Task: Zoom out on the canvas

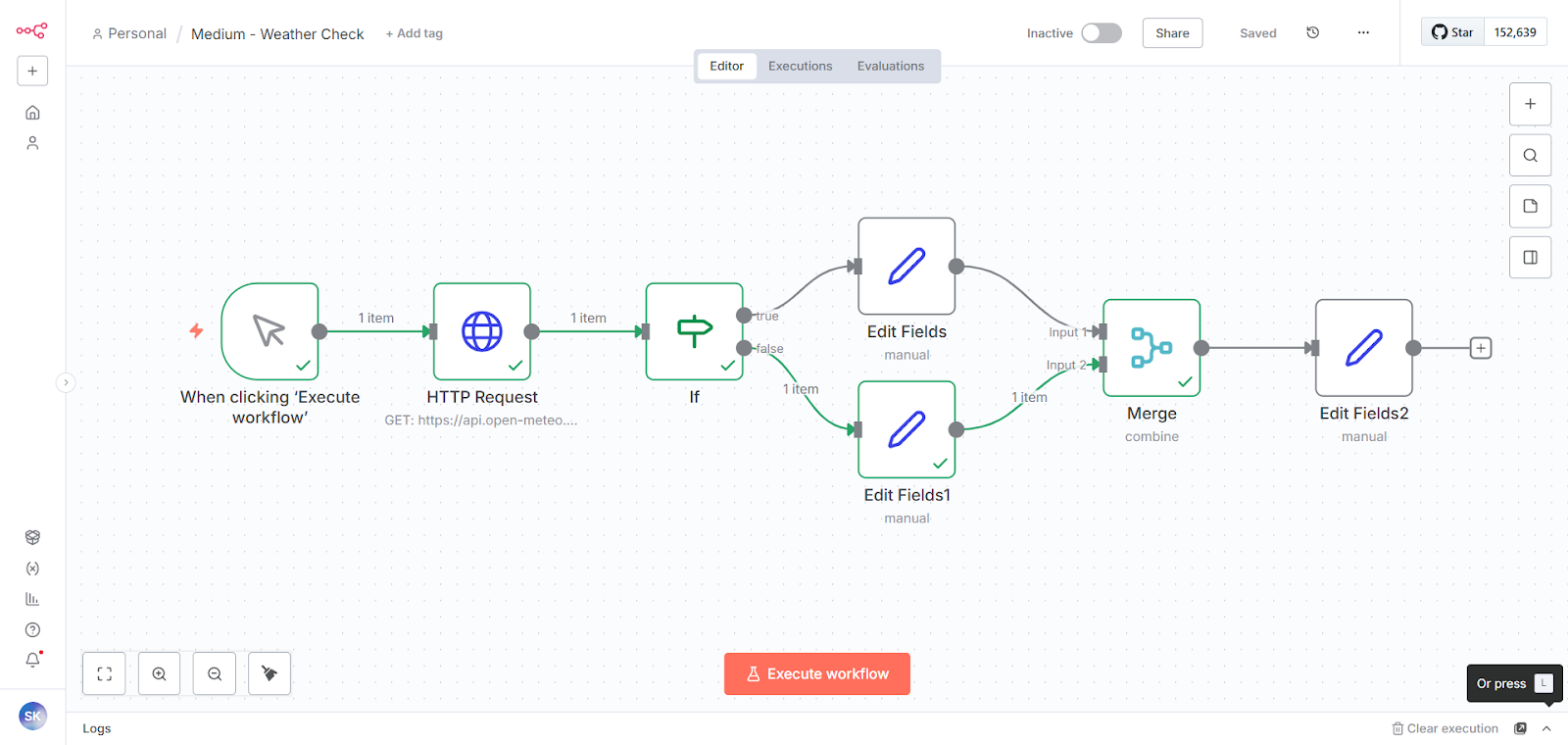Action: 215,674
